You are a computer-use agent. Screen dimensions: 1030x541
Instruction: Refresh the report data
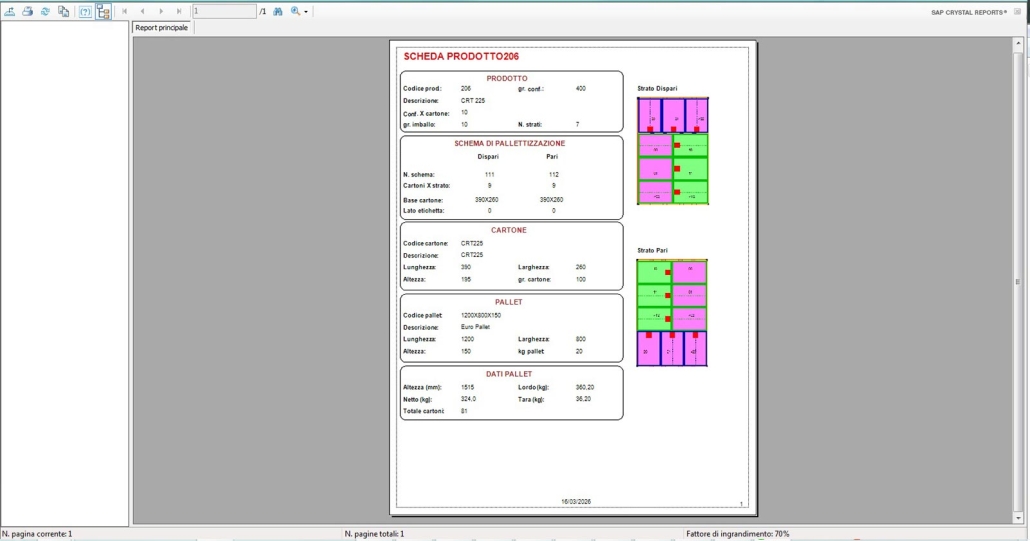point(45,11)
